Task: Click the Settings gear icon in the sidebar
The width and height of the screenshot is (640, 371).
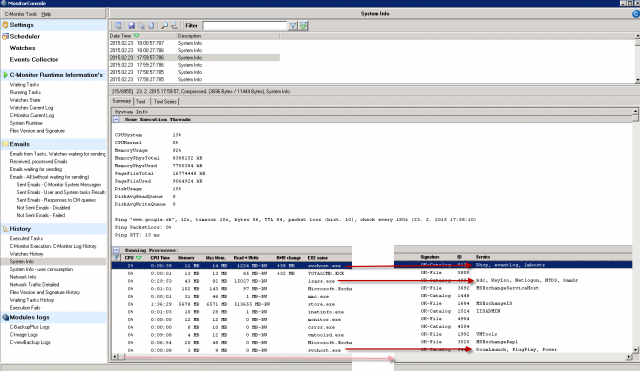Action: (x=5, y=25)
